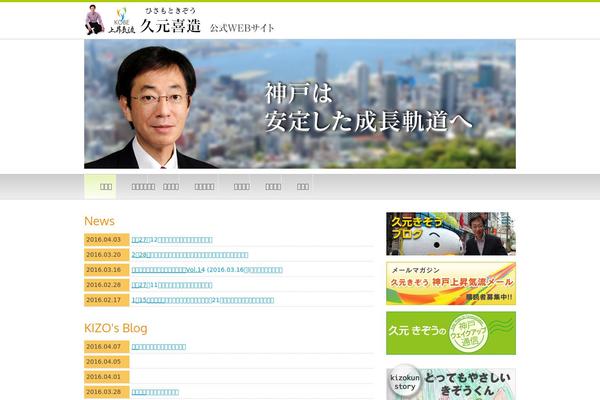
Task: Click the 2016.04.05 date label in blog list
Action: pos(106,362)
